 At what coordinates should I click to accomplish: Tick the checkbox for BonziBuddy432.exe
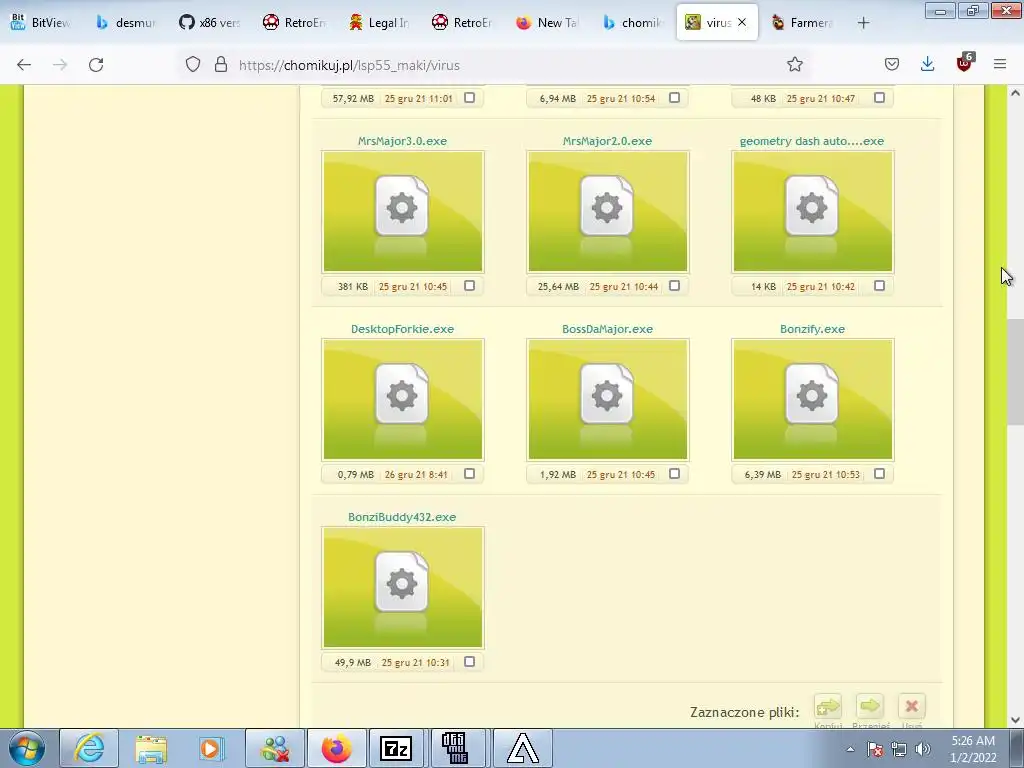470,662
